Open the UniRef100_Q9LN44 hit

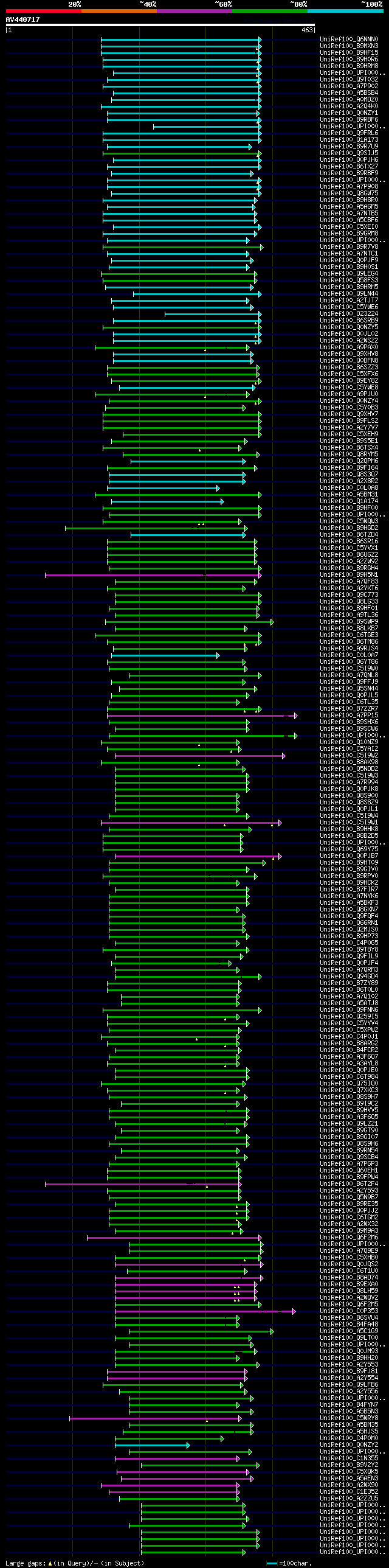(349, 294)
